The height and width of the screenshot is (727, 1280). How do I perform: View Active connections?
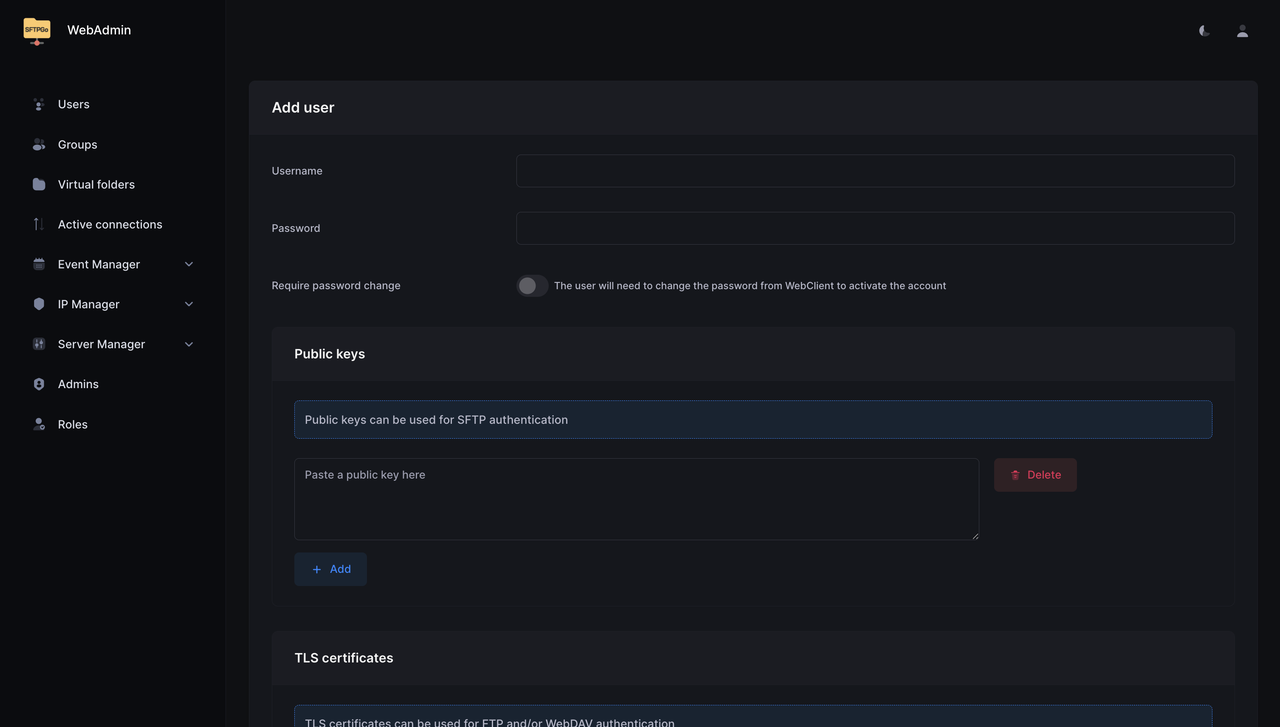(x=110, y=224)
